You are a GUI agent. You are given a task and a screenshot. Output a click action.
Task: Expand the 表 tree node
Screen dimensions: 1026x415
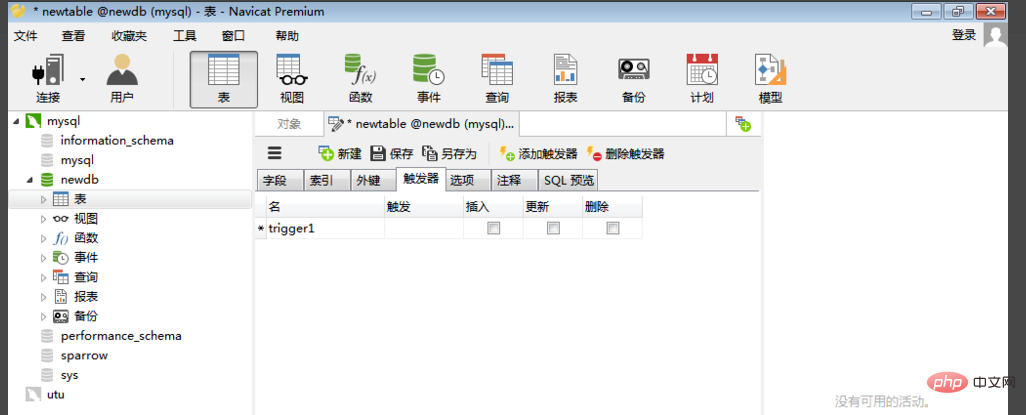click(44, 199)
